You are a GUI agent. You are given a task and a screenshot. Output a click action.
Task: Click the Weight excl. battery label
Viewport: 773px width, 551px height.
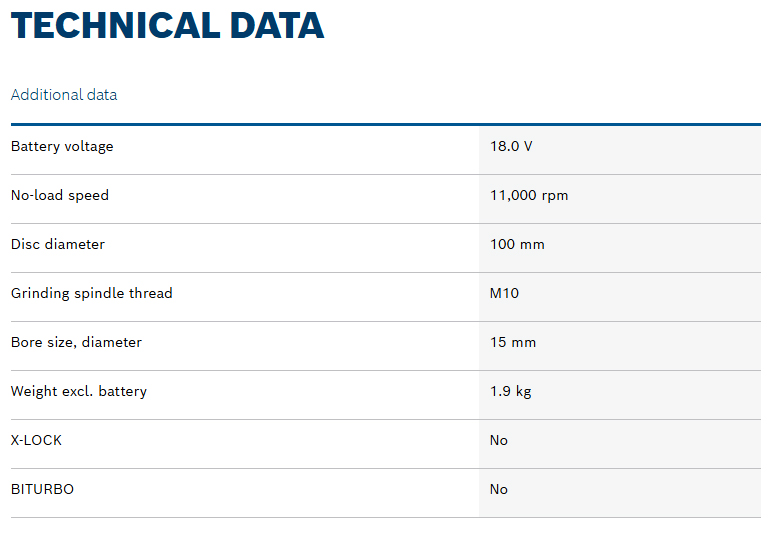[x=79, y=392]
